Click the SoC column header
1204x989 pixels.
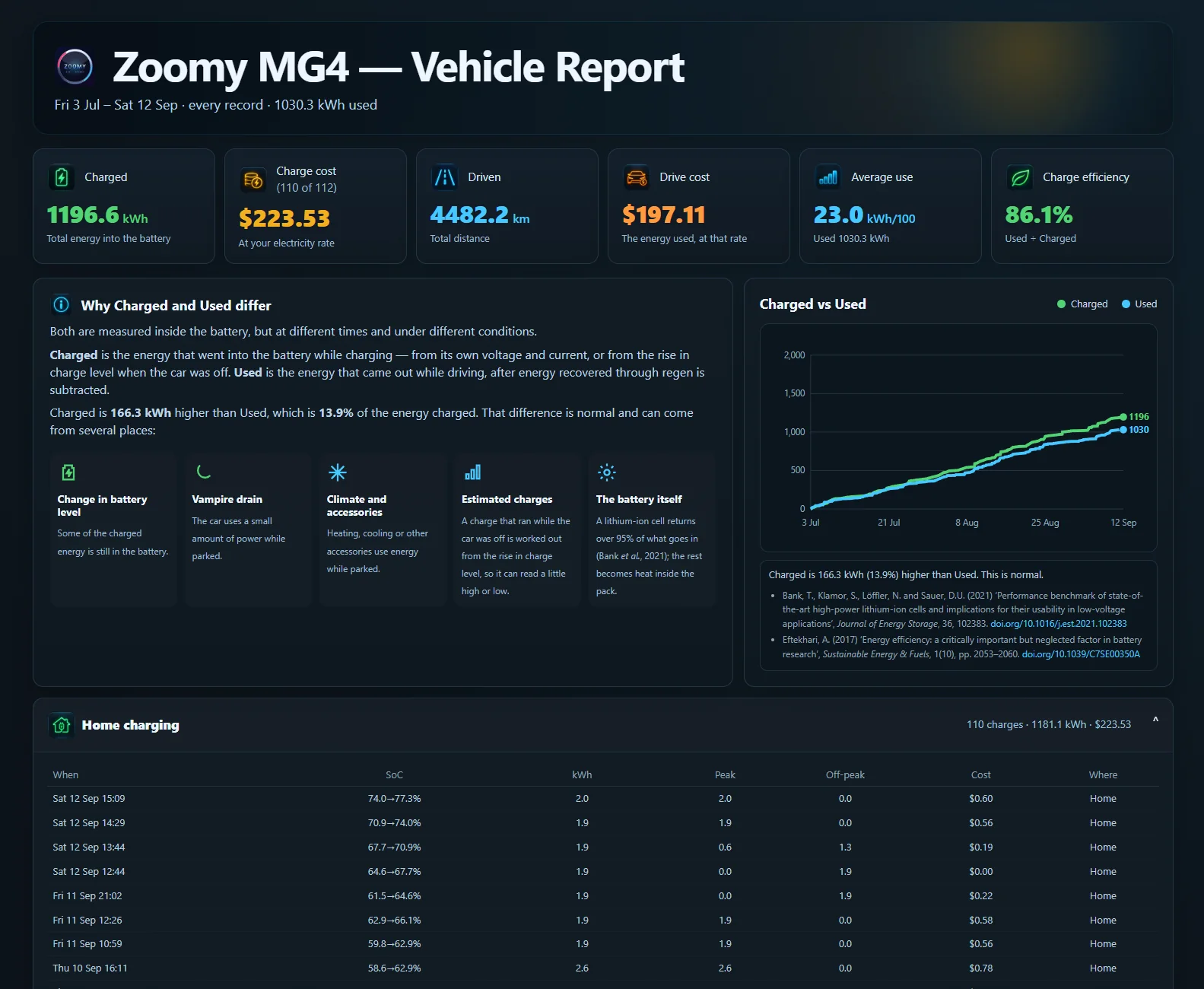click(x=394, y=774)
